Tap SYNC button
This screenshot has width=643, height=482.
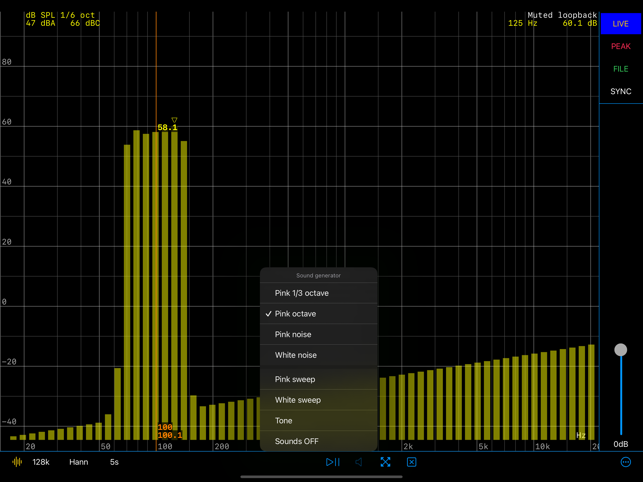click(620, 91)
